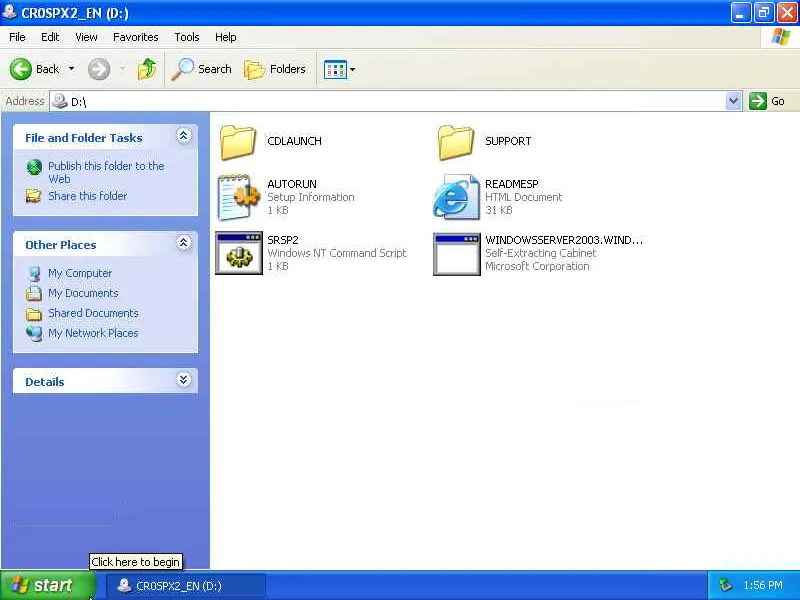Open the Favorites menu
The height and width of the screenshot is (600, 800).
click(x=136, y=37)
